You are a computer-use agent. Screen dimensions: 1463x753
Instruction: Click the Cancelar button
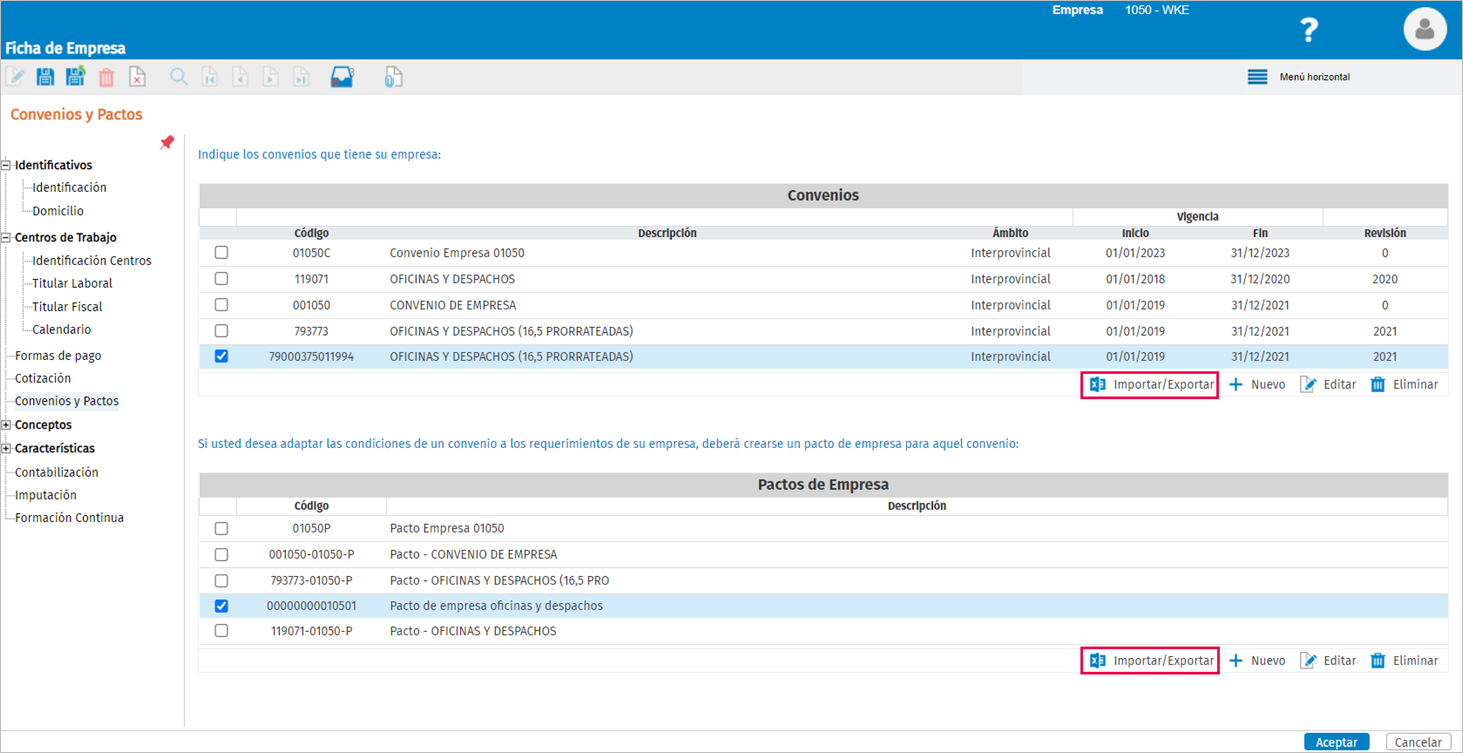[1418, 742]
